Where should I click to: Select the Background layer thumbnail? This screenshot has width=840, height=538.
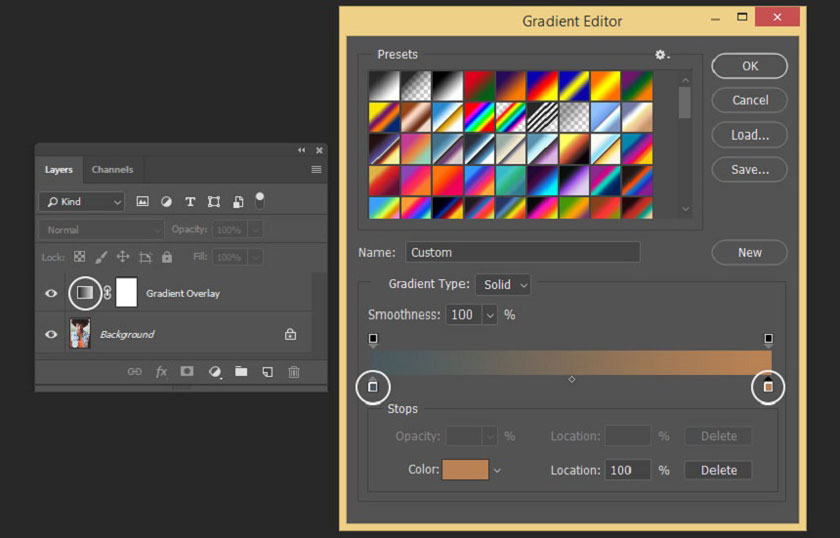80,333
